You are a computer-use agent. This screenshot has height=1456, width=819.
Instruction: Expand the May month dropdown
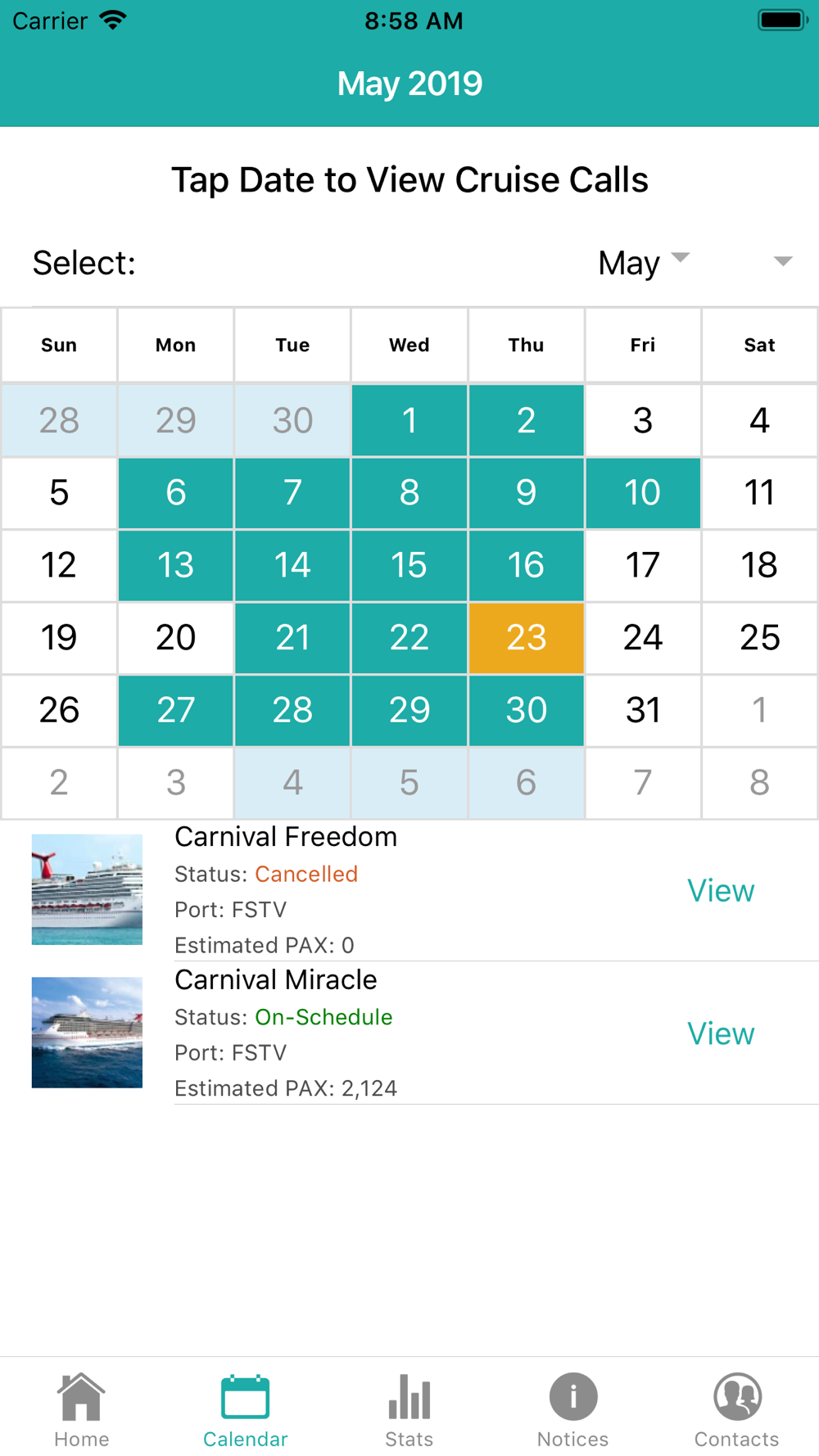coord(644,263)
